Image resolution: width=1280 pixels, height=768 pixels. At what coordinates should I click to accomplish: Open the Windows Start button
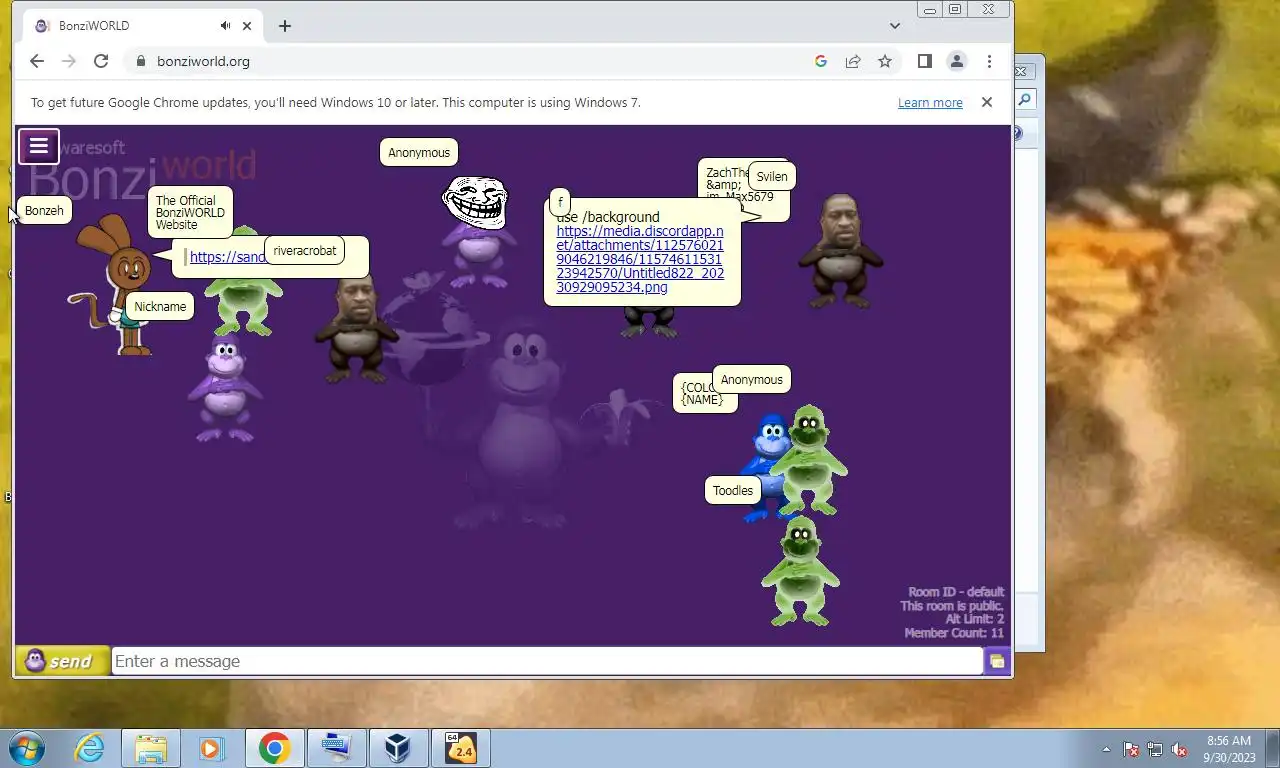coord(26,748)
